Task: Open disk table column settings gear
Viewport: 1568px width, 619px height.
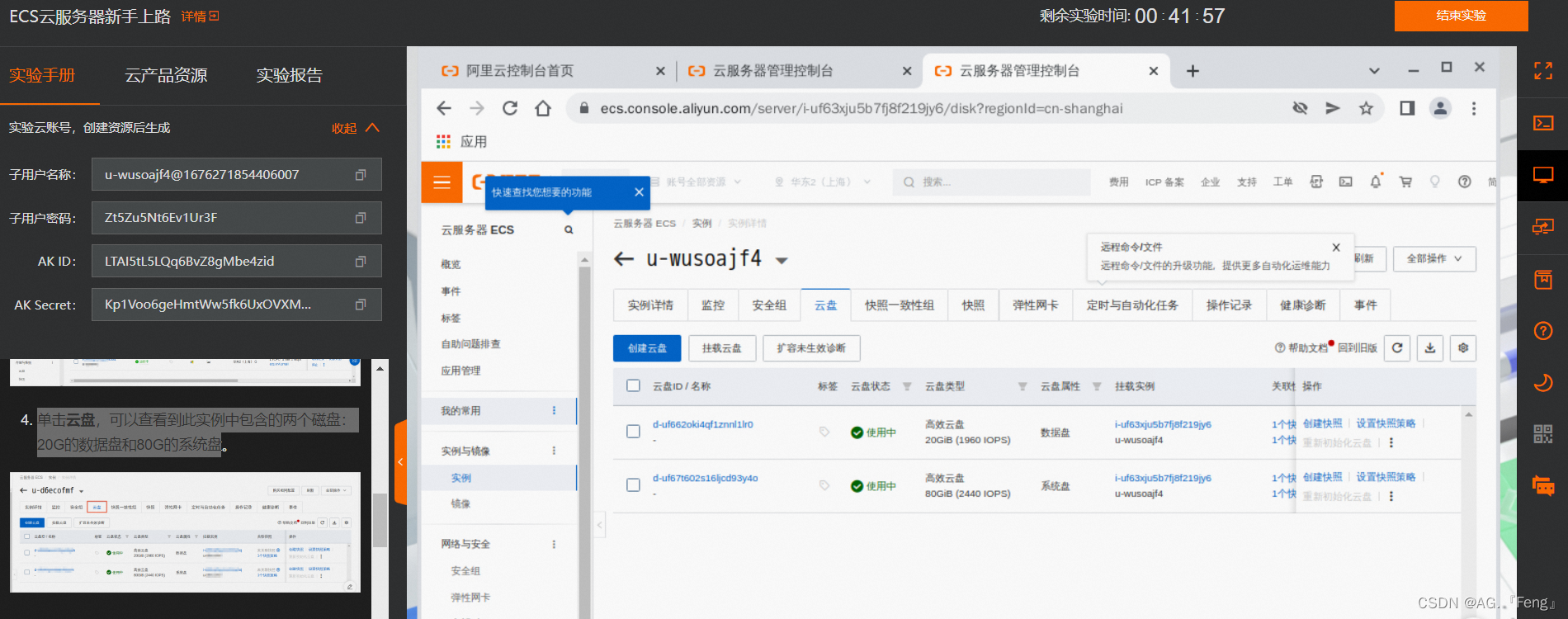Action: [1463, 348]
